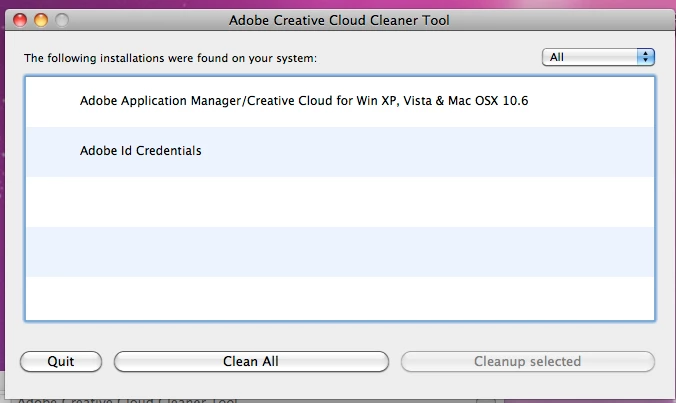Quit the Cleaner Tool via Quit button
Image resolution: width=676 pixels, height=403 pixels.
click(61, 361)
